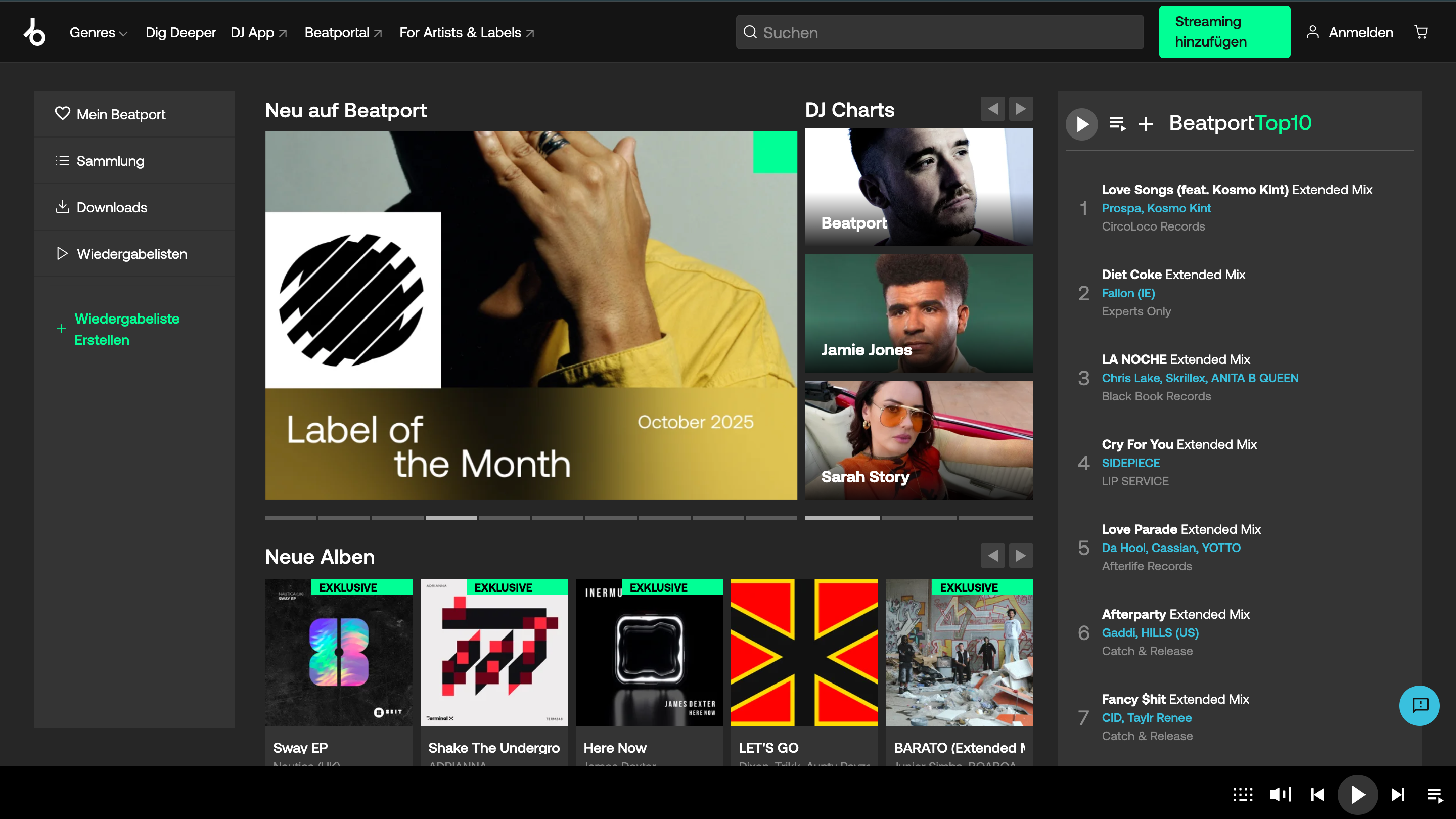This screenshot has width=1456, height=819.
Task: Select the fourth banner carousel indicator
Action: (451, 518)
